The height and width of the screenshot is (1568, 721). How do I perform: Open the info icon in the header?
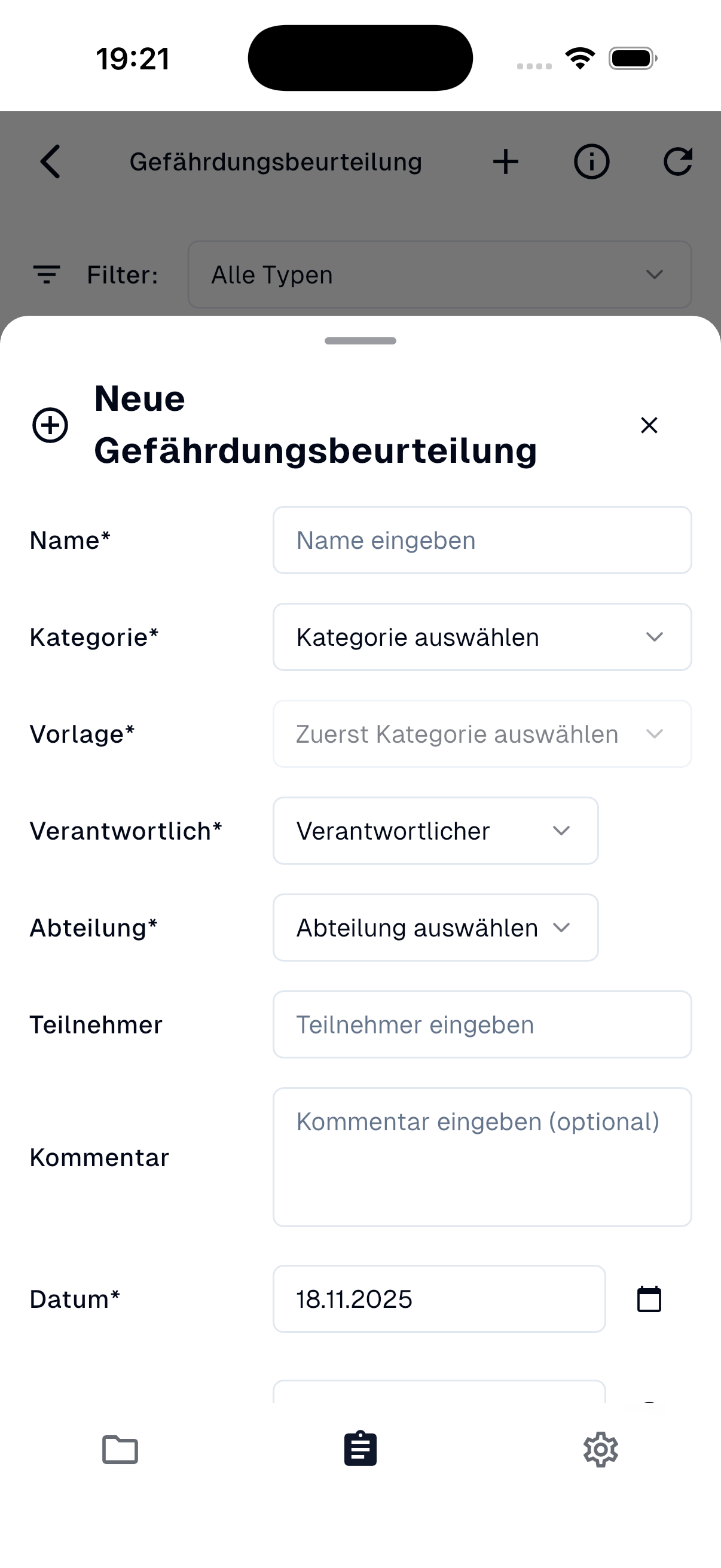click(591, 161)
